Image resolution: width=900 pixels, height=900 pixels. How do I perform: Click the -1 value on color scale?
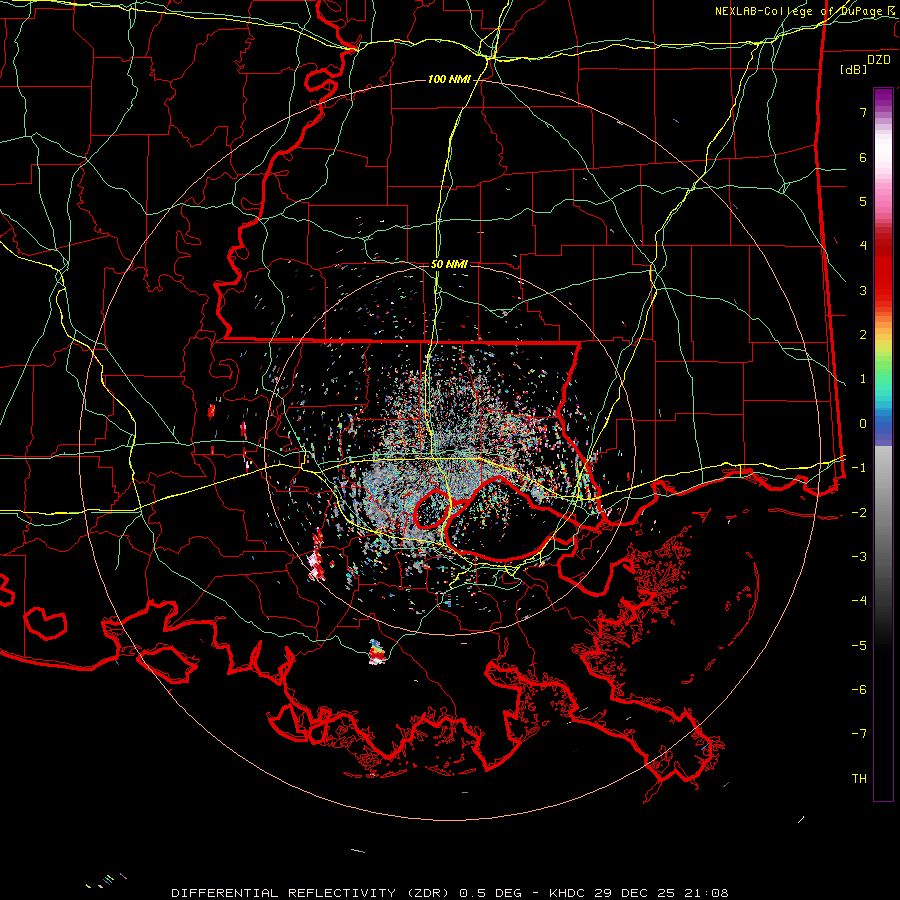[x=859, y=468]
